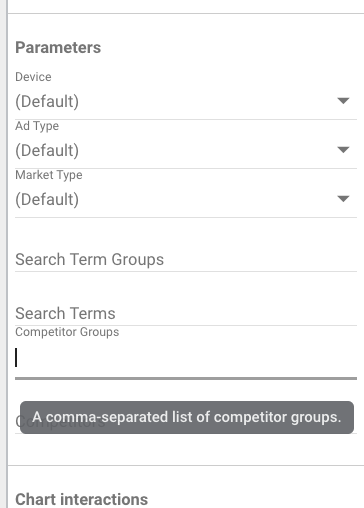Click inside the Competitor Groups text field
The image size is (364, 508).
(186, 357)
